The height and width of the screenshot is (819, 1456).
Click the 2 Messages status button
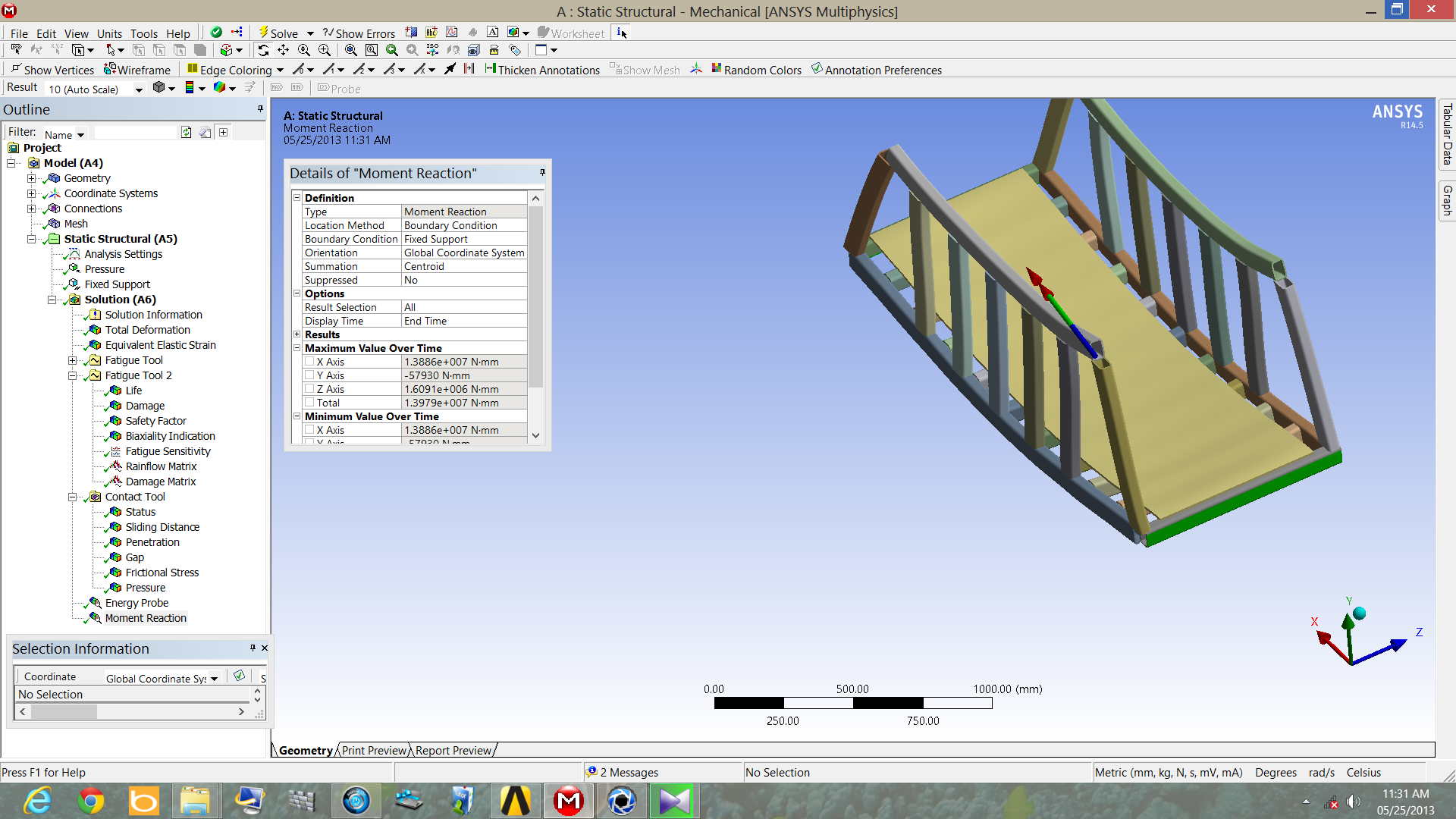623,772
